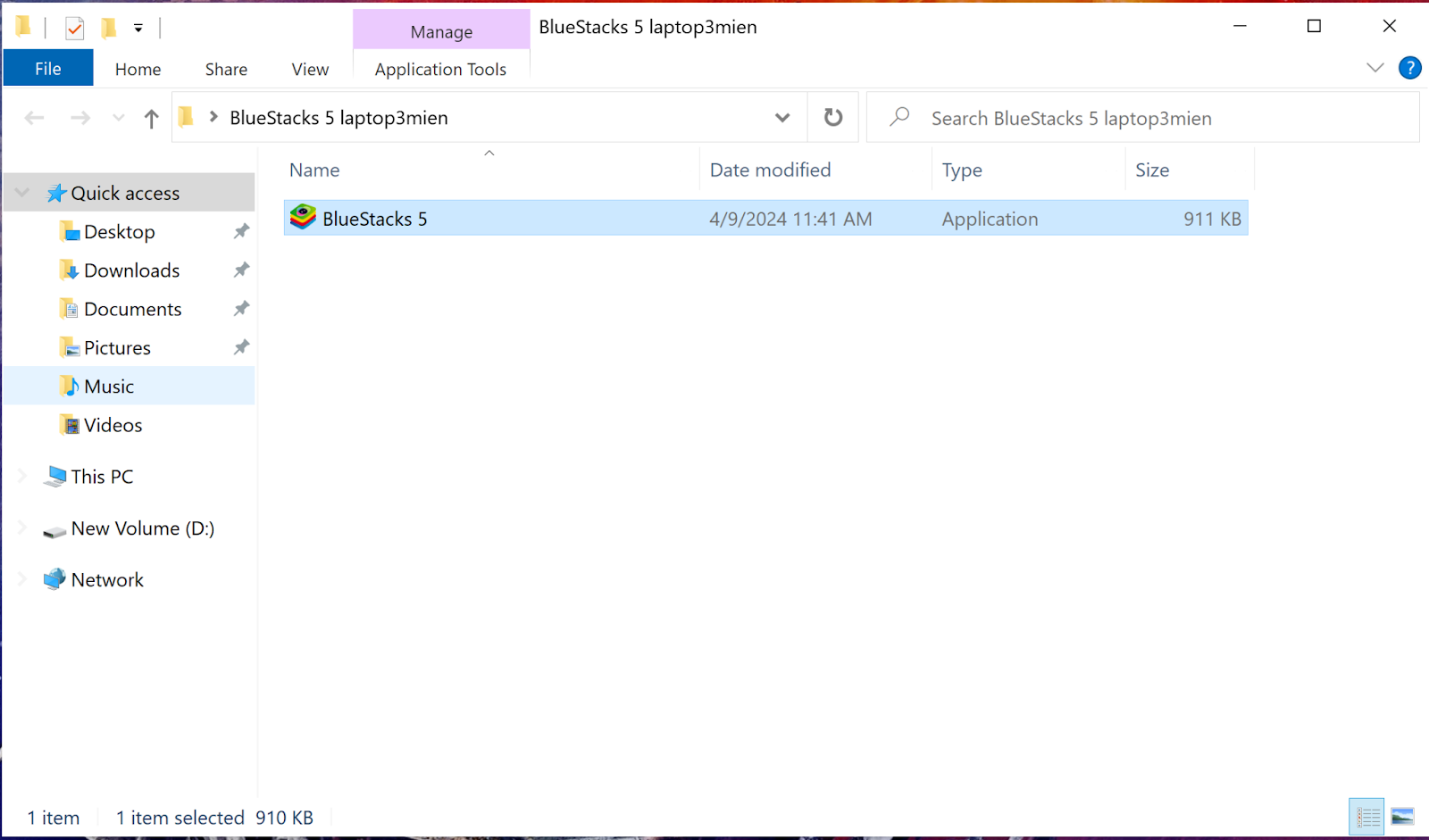The image size is (1429, 840).
Task: Select New Volume (D:) drive
Action: pyautogui.click(x=142, y=528)
